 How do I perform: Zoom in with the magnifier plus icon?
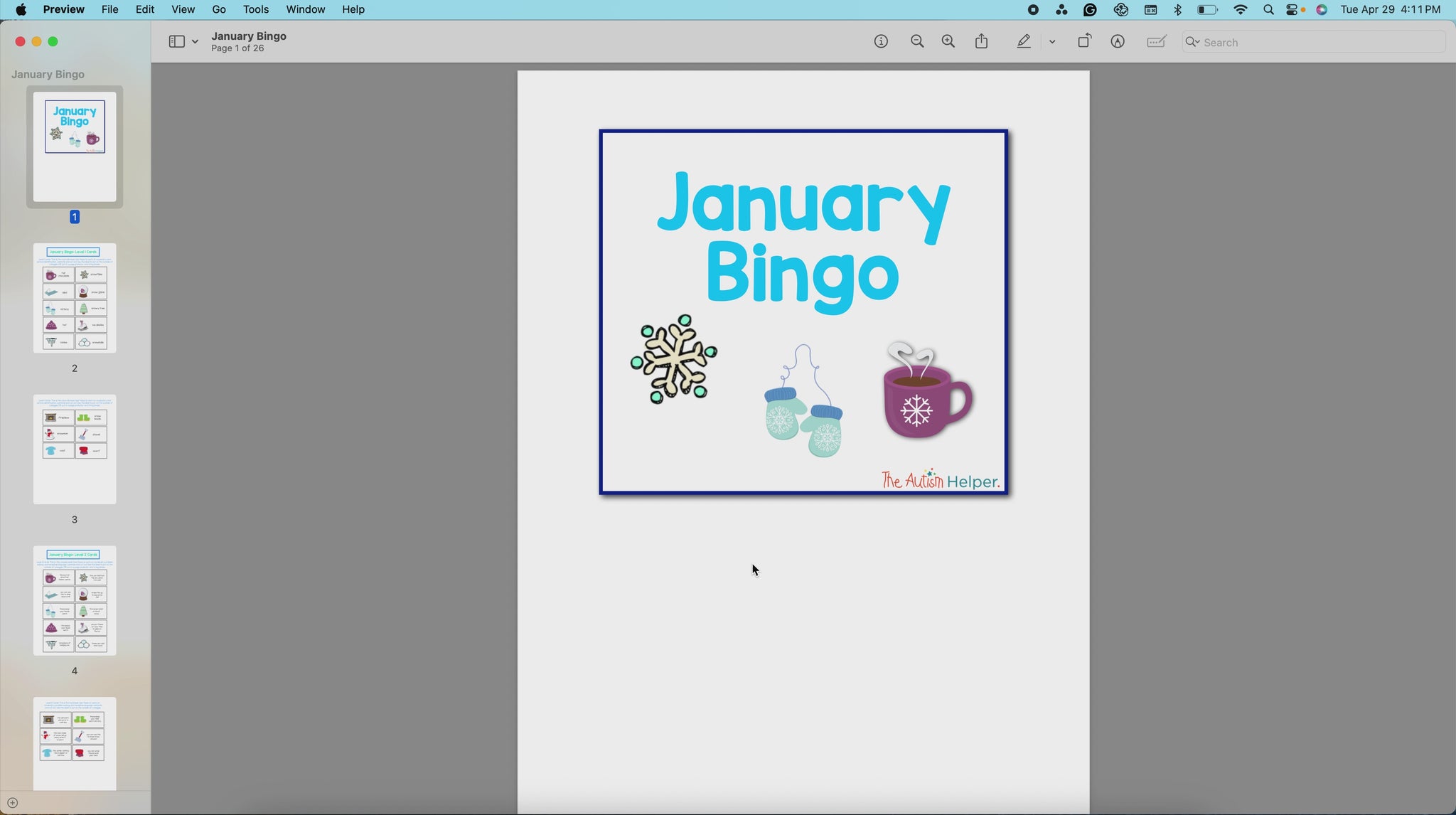tap(948, 42)
